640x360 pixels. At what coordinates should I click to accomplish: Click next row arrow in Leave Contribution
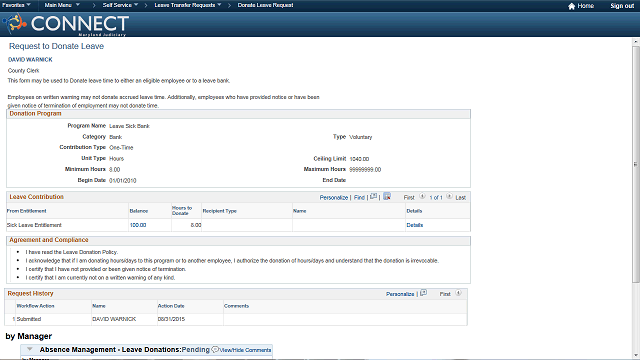pyautogui.click(x=449, y=197)
